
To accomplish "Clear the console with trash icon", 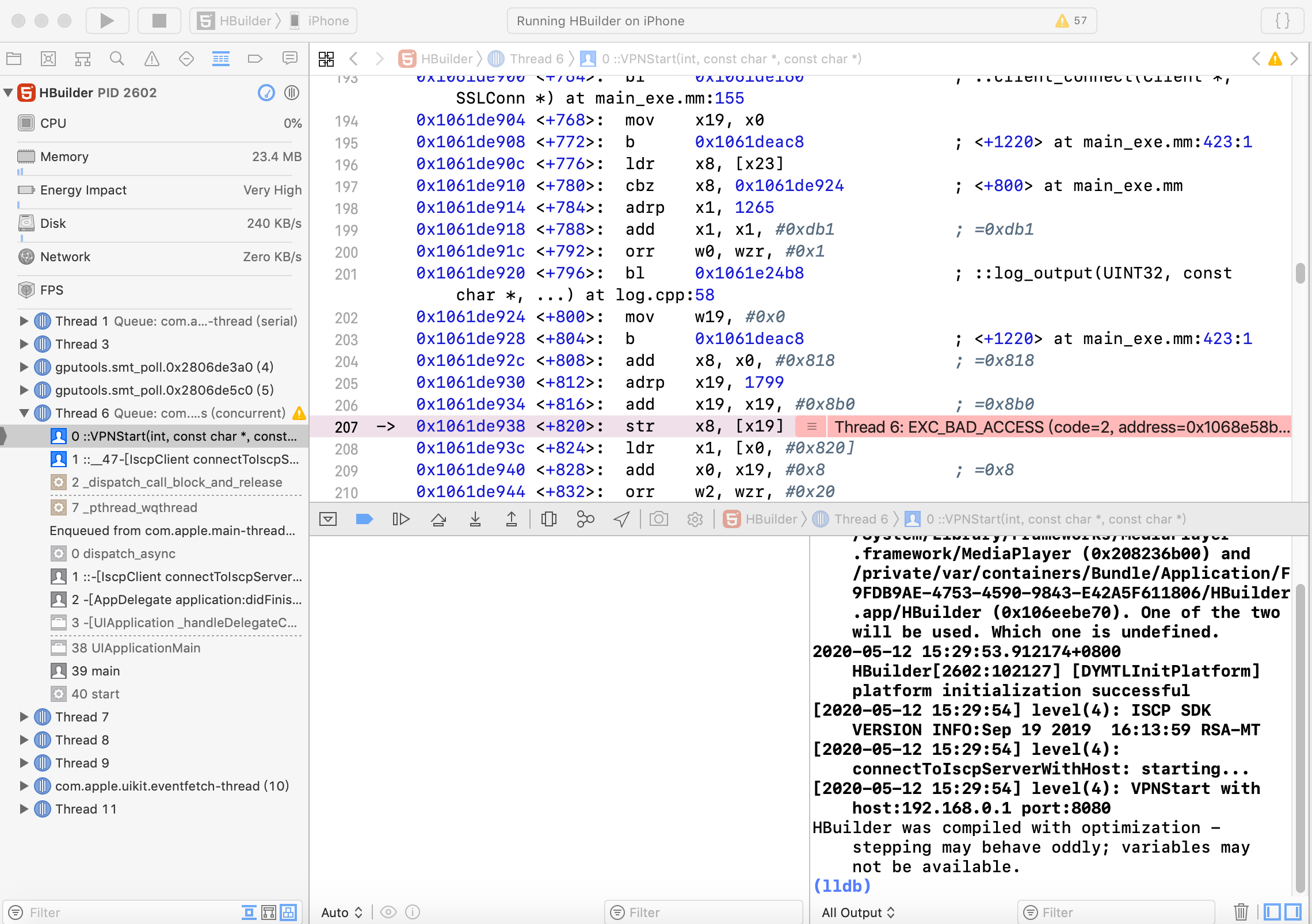I will [1241, 912].
